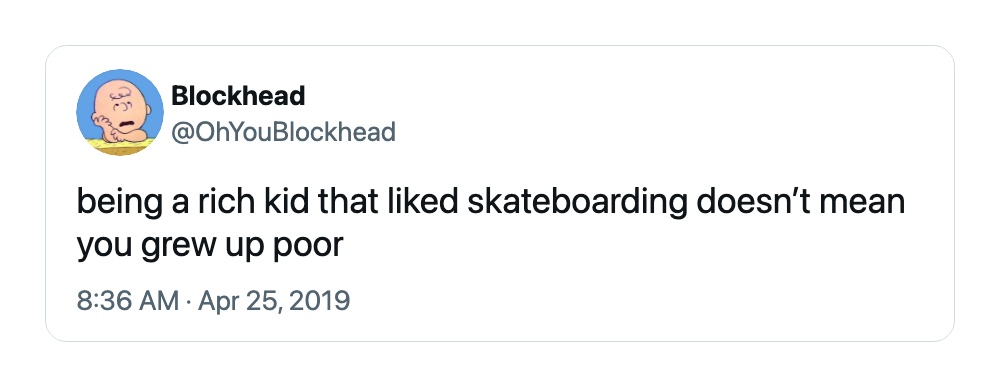The image size is (1000, 387).
Task: Click the dot separator between time and date
Action: point(189,301)
